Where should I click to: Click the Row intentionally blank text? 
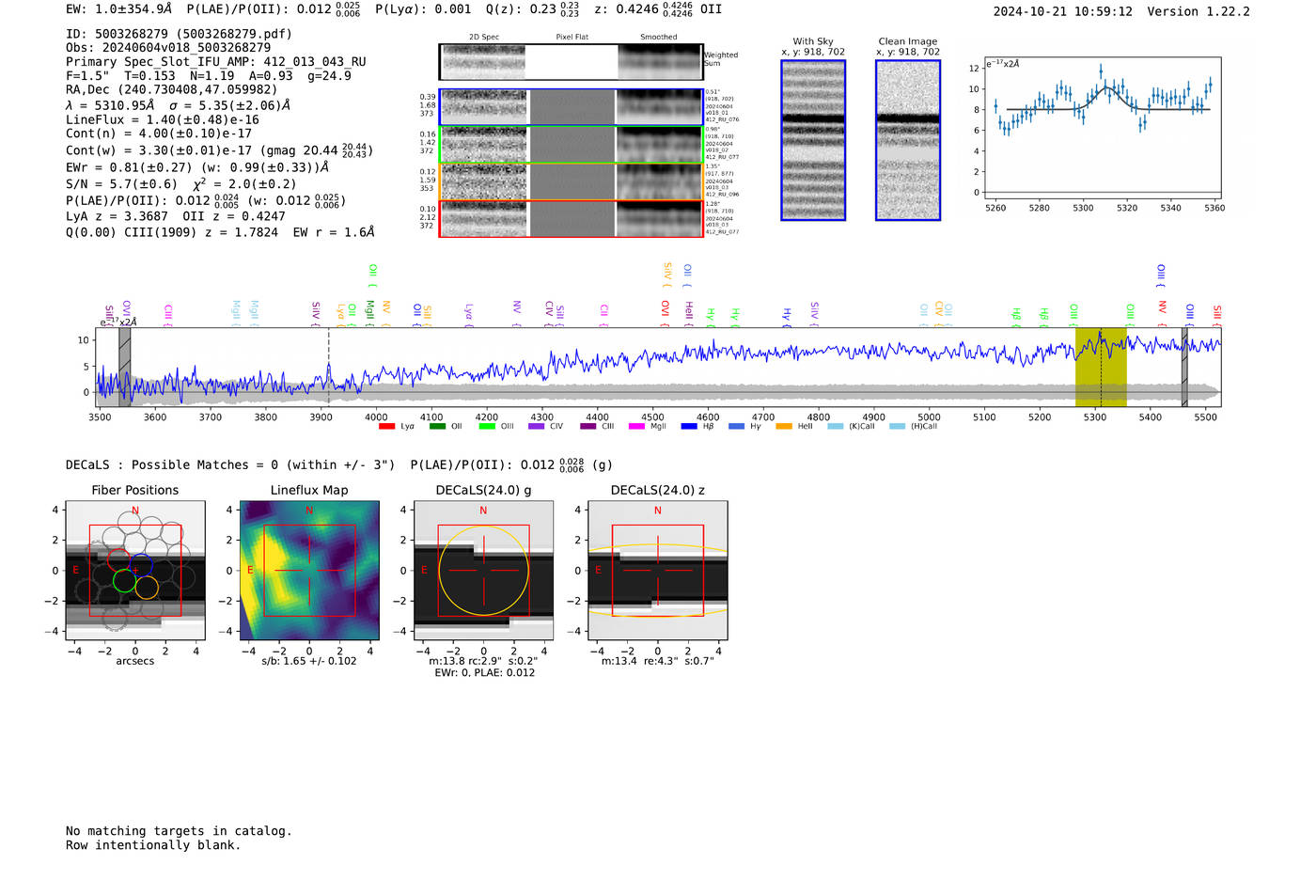[x=153, y=845]
